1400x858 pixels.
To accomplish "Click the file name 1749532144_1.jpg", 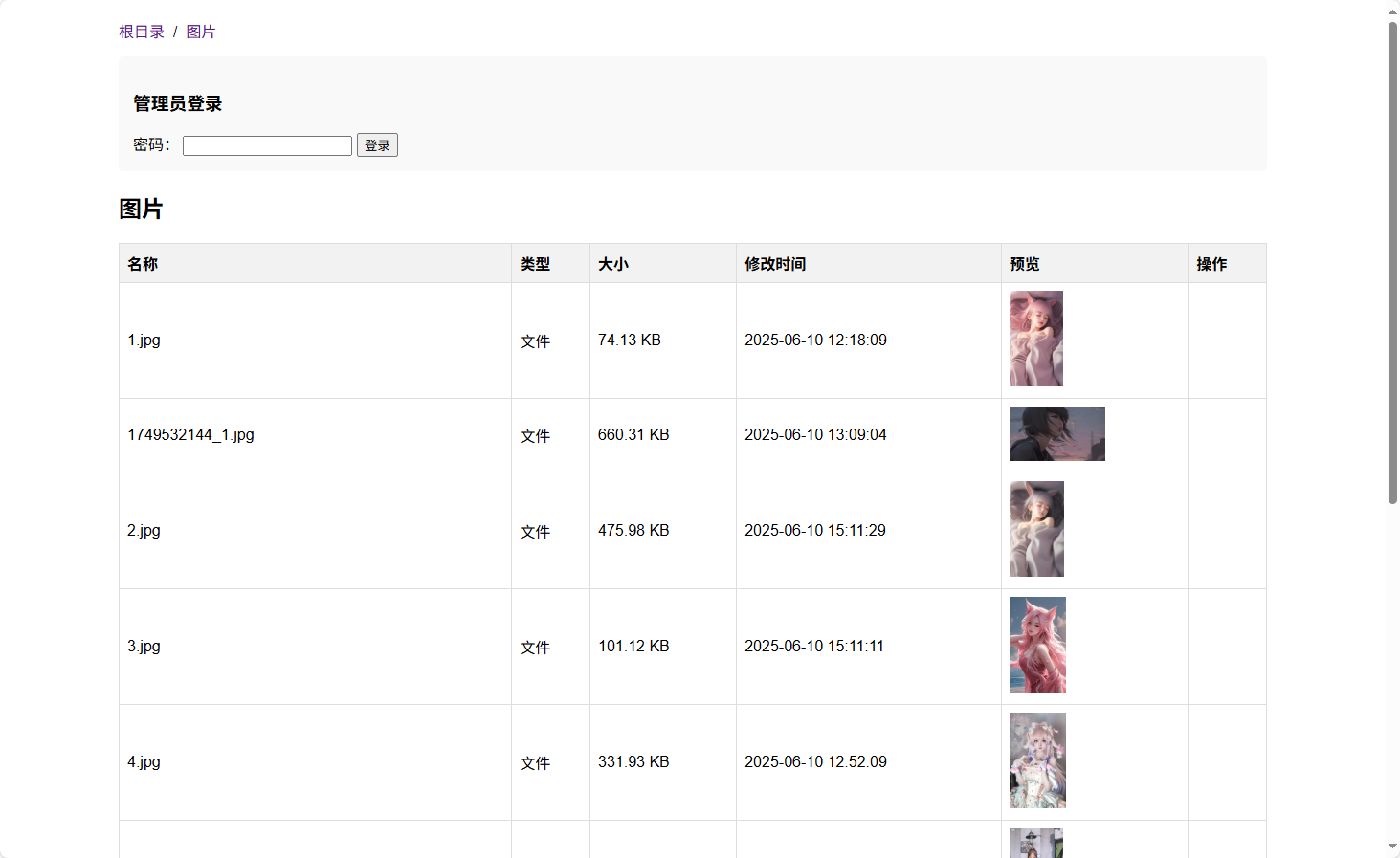I will pos(190,435).
